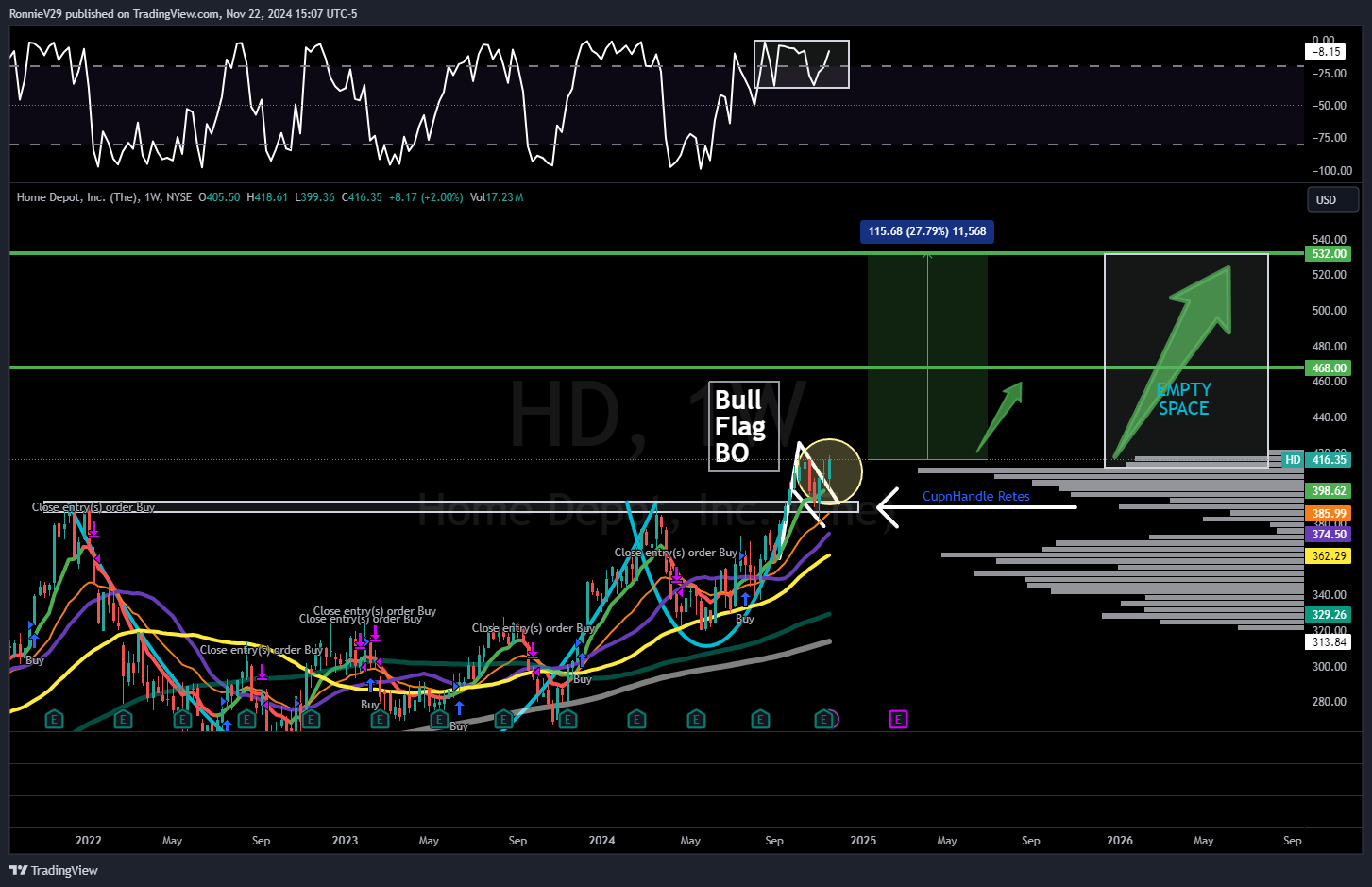Click the -50.00 tick on the indicator axis
Viewport: 1372px width, 887px height.
1329,106
